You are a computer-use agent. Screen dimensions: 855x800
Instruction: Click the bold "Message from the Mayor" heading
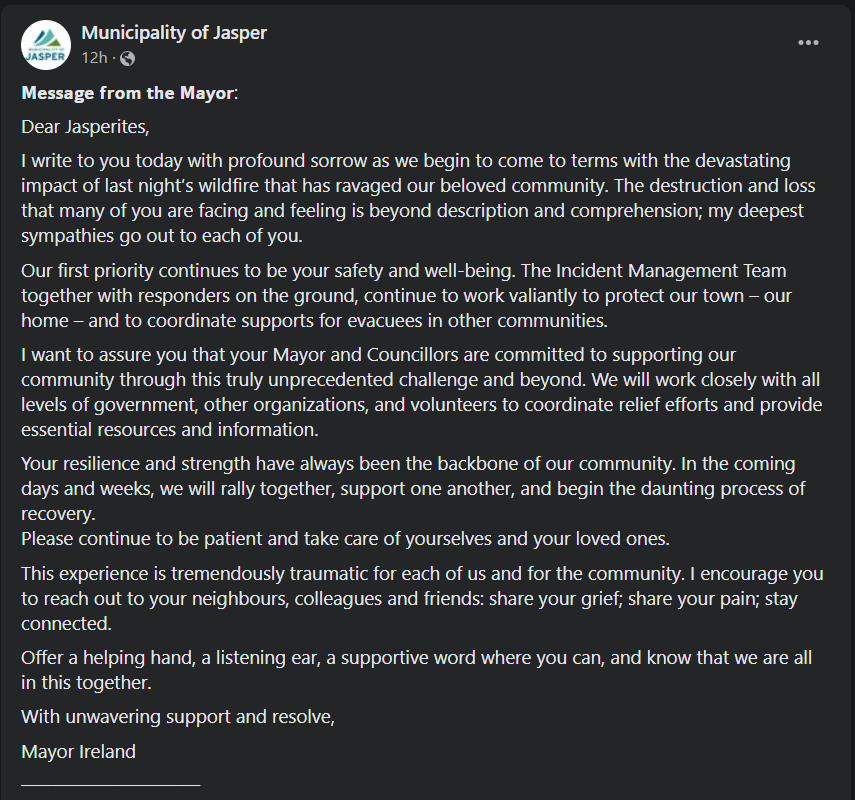point(127,94)
